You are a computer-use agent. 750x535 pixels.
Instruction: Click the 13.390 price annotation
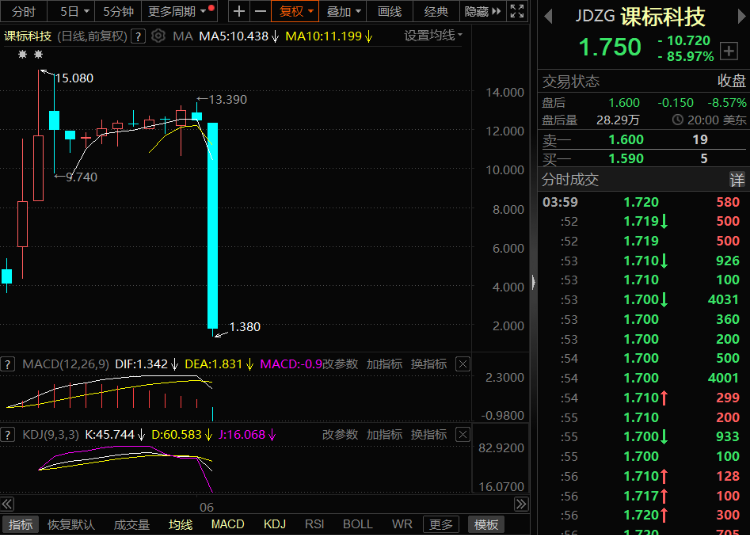(228, 99)
